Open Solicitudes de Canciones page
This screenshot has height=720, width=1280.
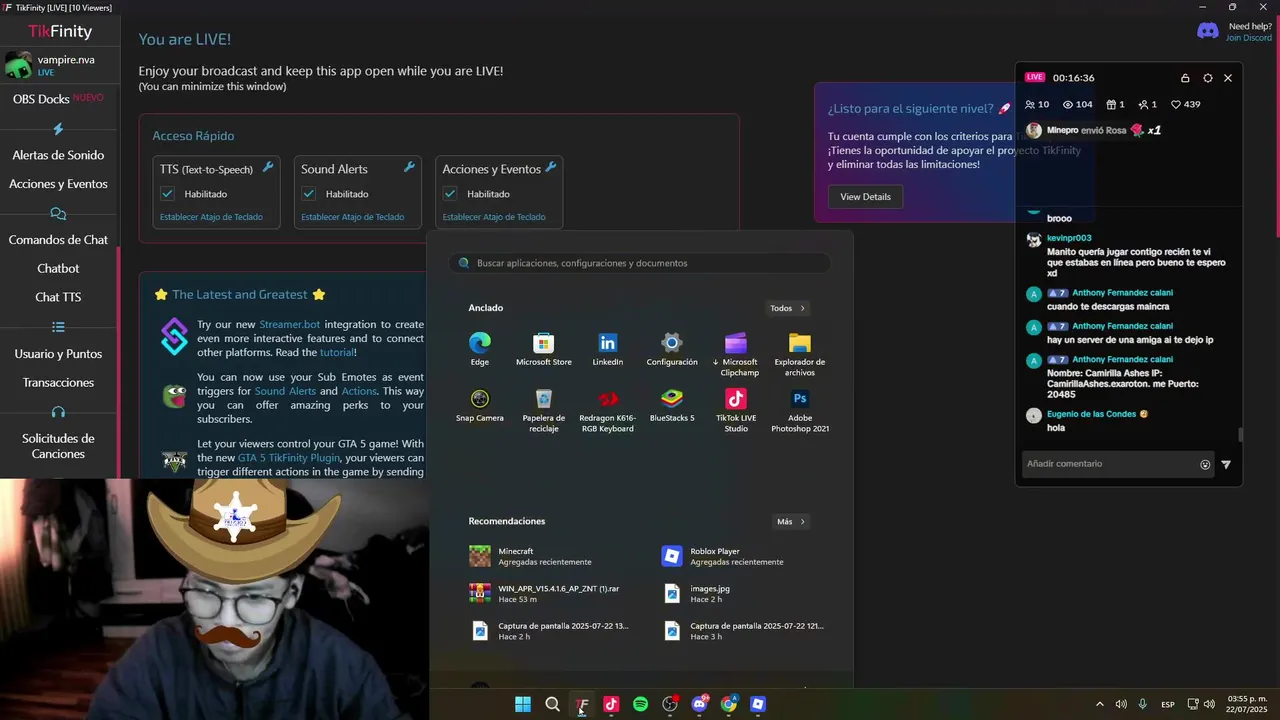58,446
